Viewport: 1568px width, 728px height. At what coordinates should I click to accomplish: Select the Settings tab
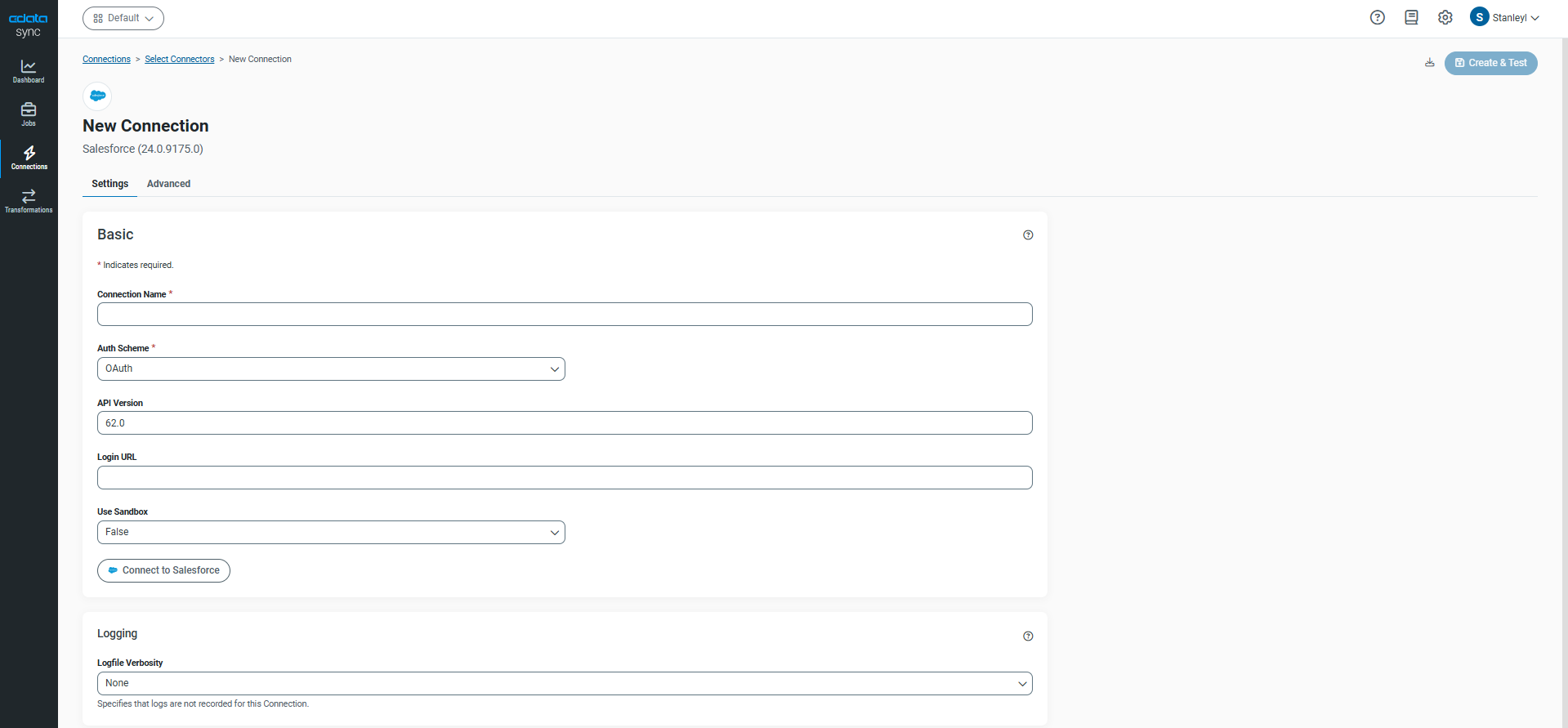coord(109,184)
